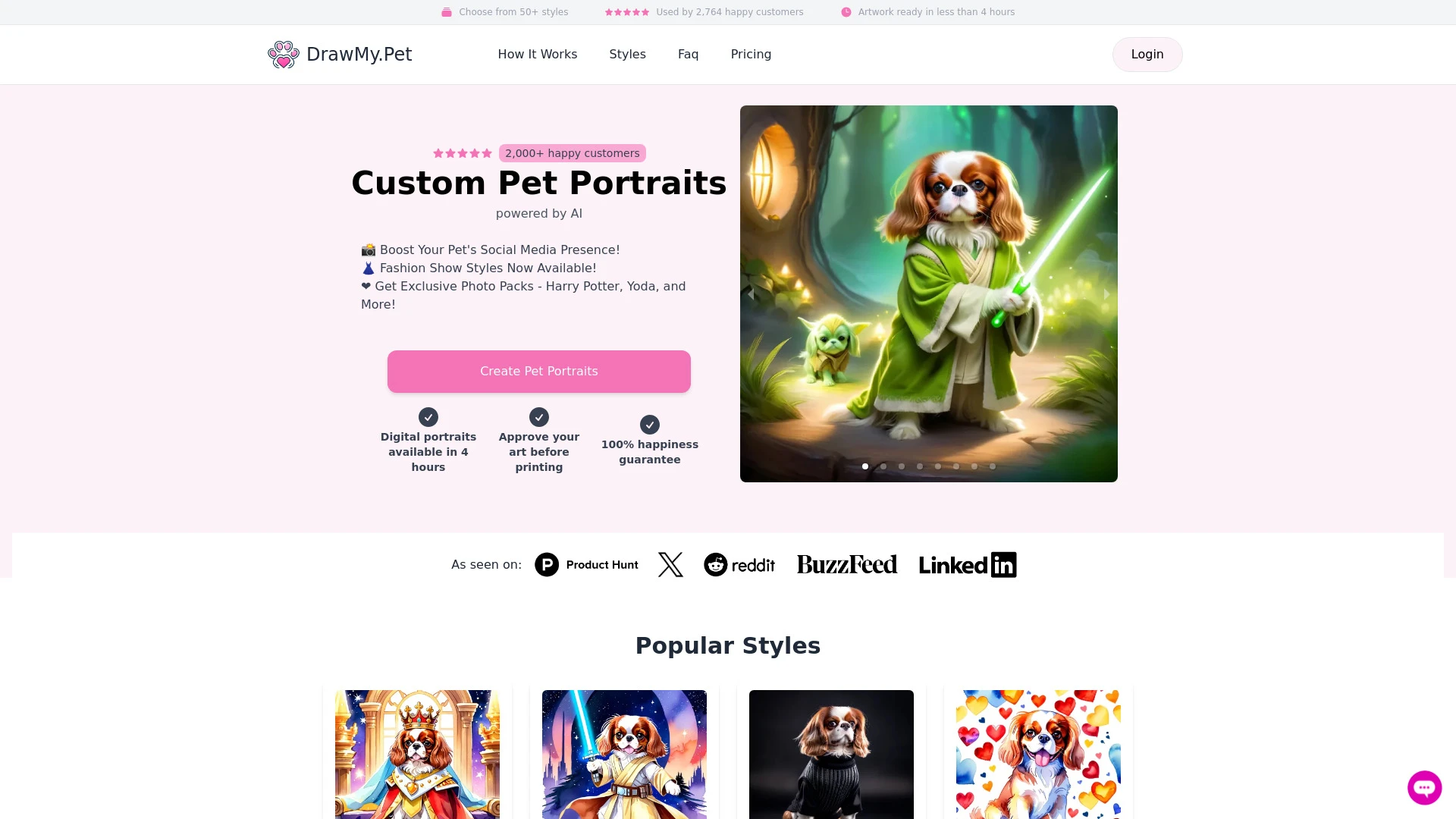Expand the Pricing navigation menu item
Viewport: 1456px width, 819px height.
tap(751, 54)
